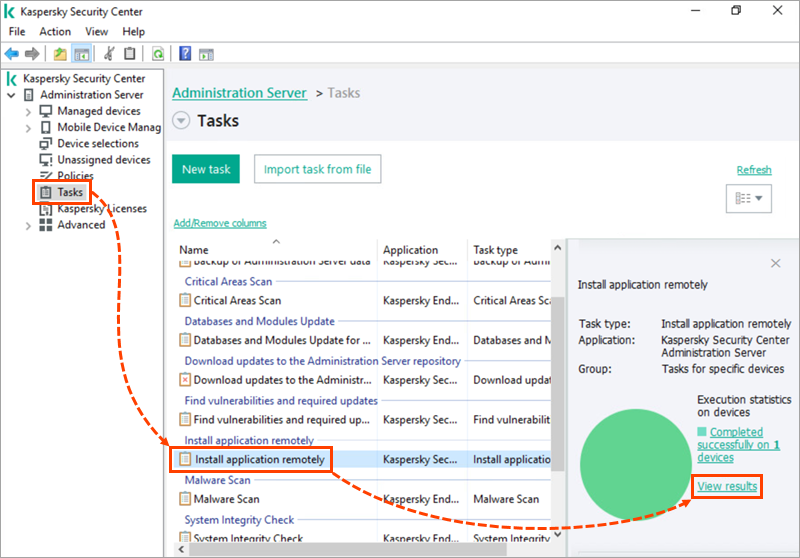Open Help via question mark icon
This screenshot has width=800, height=558.
pos(185,54)
